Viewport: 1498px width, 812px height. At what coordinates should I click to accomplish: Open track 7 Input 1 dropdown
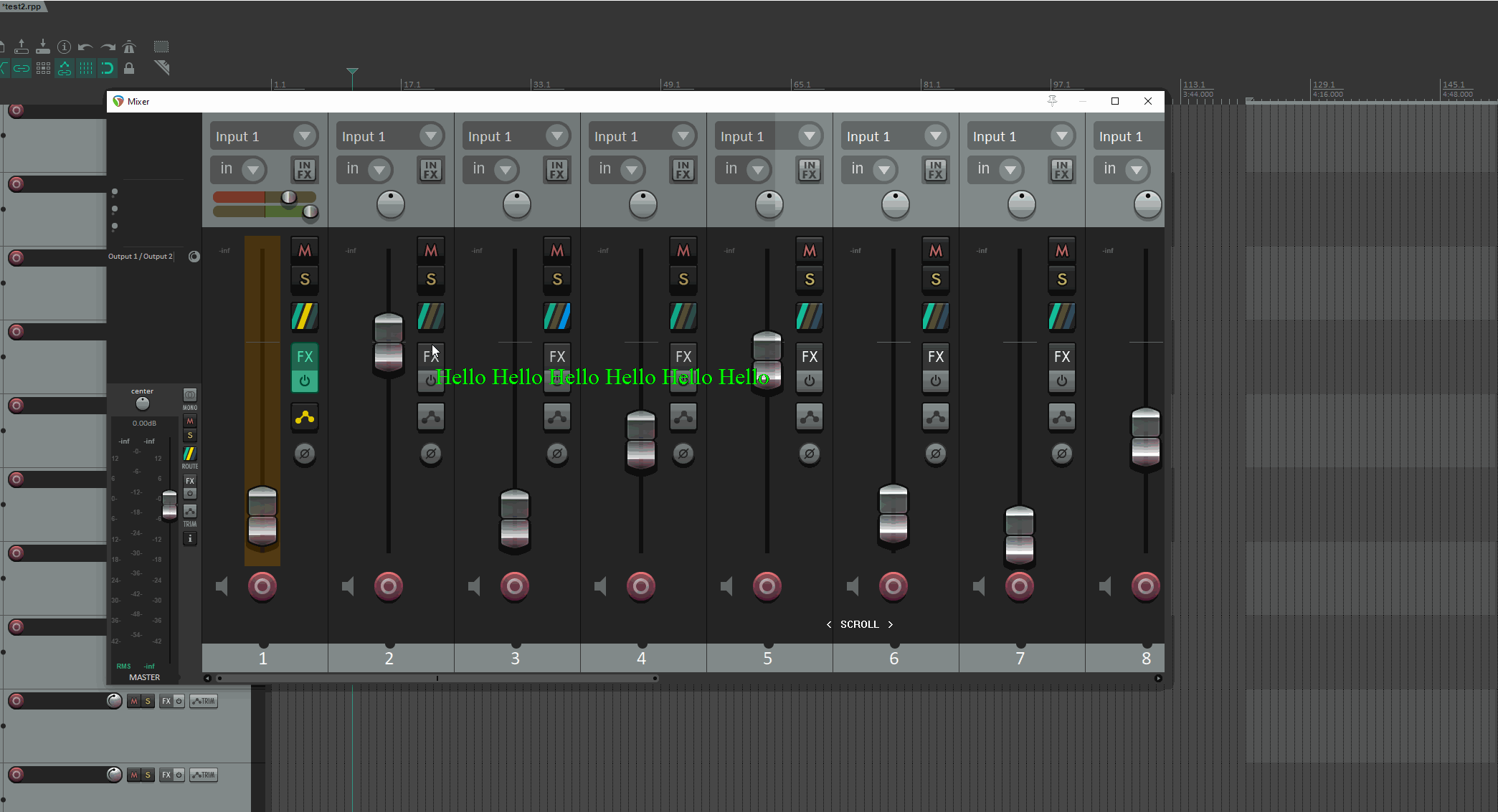click(x=1022, y=136)
